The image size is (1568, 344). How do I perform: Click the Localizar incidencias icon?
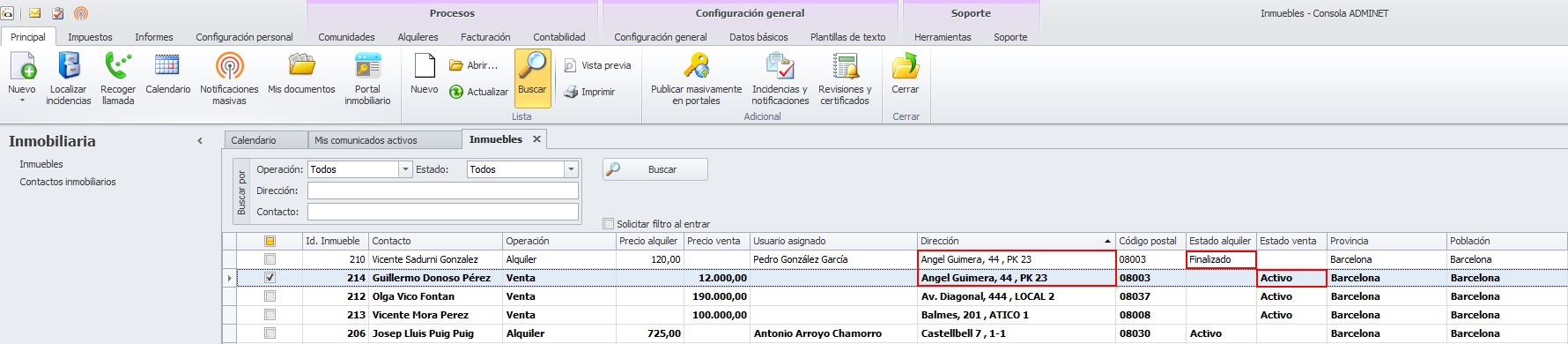(x=69, y=66)
